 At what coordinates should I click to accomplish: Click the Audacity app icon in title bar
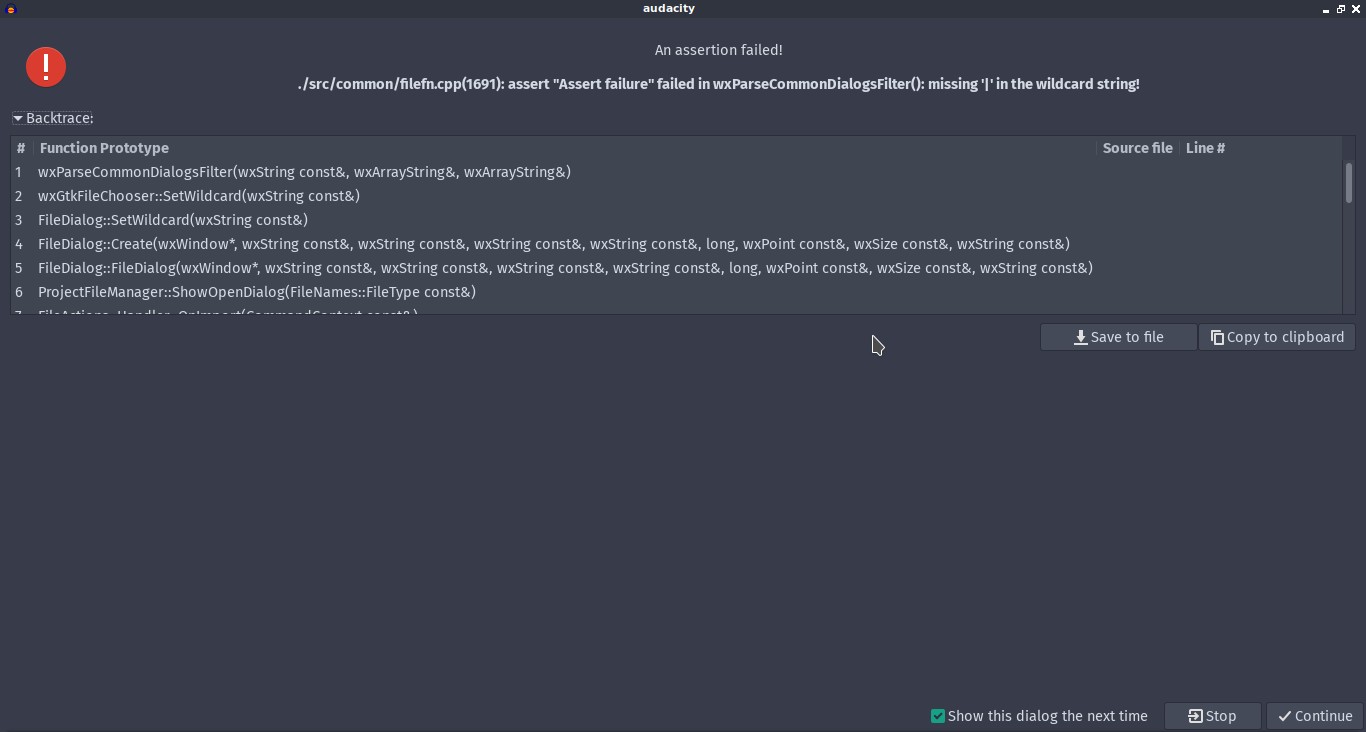(10, 9)
